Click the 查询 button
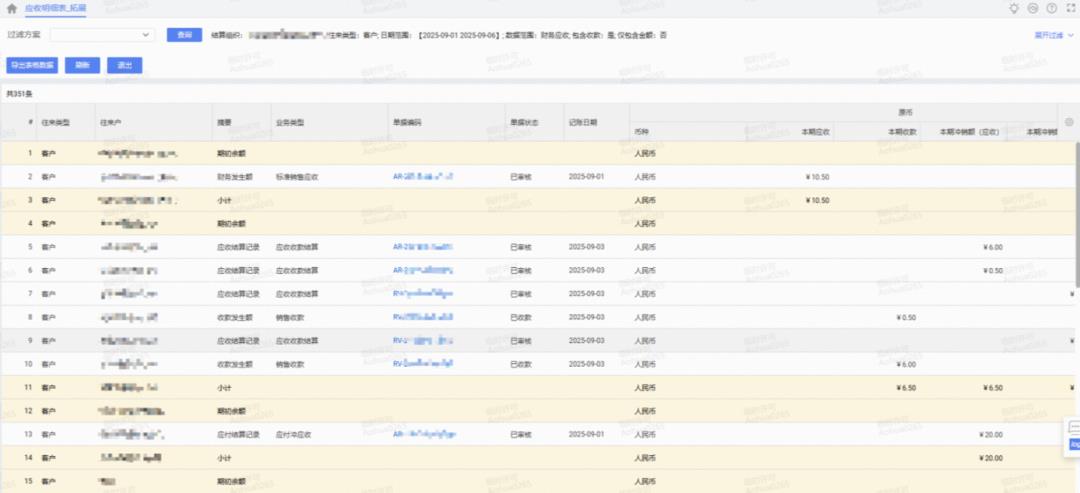The height and width of the screenshot is (493, 1080). click(x=184, y=34)
